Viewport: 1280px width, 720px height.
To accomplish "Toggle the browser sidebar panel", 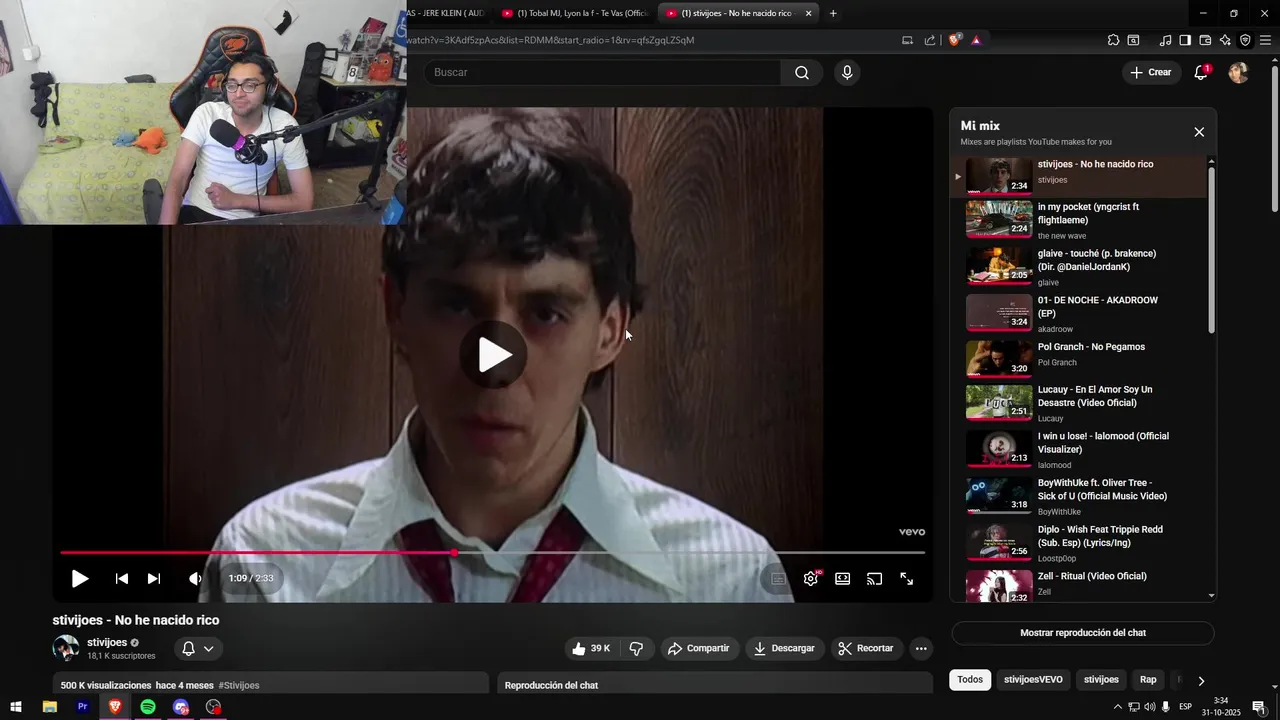I will pyautogui.click(x=1185, y=40).
